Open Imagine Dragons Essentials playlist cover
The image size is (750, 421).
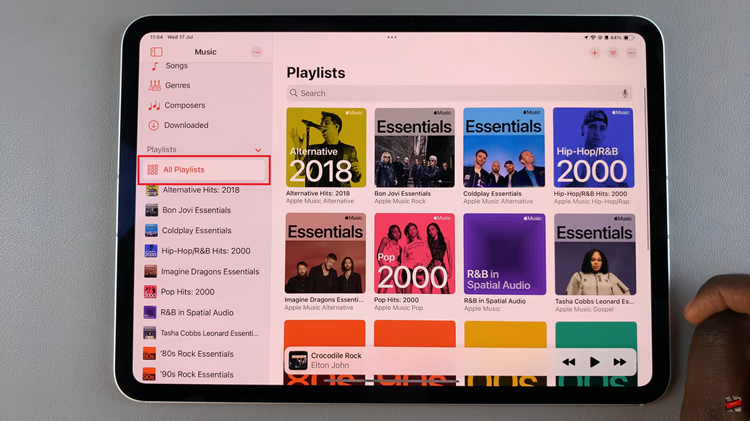tap(325, 253)
